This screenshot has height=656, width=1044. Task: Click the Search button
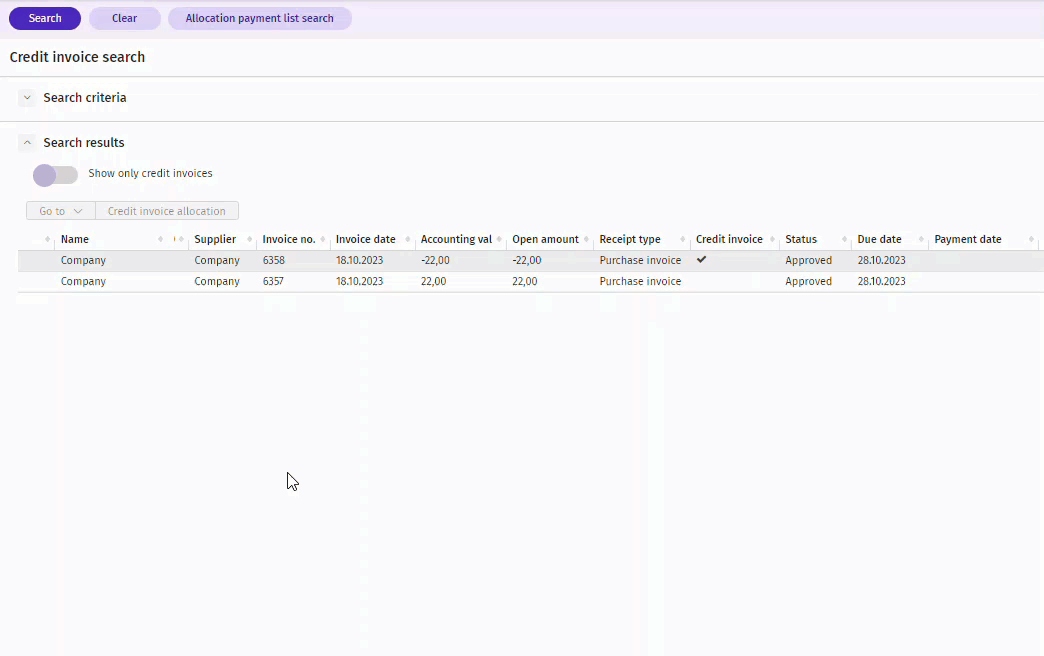tap(44, 18)
